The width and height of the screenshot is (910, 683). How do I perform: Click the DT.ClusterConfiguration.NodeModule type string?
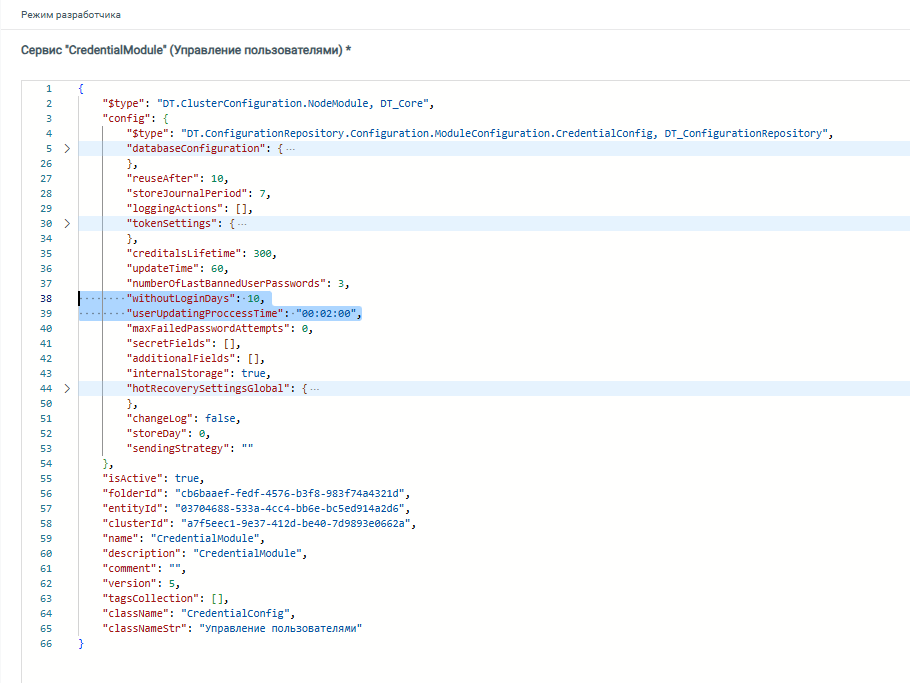tap(292, 103)
